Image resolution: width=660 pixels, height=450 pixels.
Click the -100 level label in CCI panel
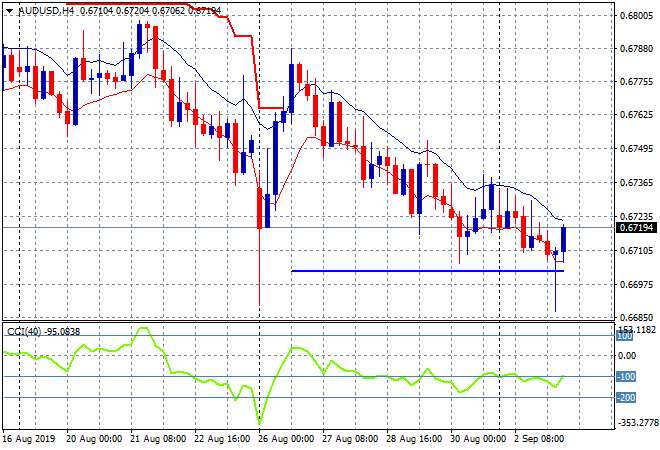[628, 377]
